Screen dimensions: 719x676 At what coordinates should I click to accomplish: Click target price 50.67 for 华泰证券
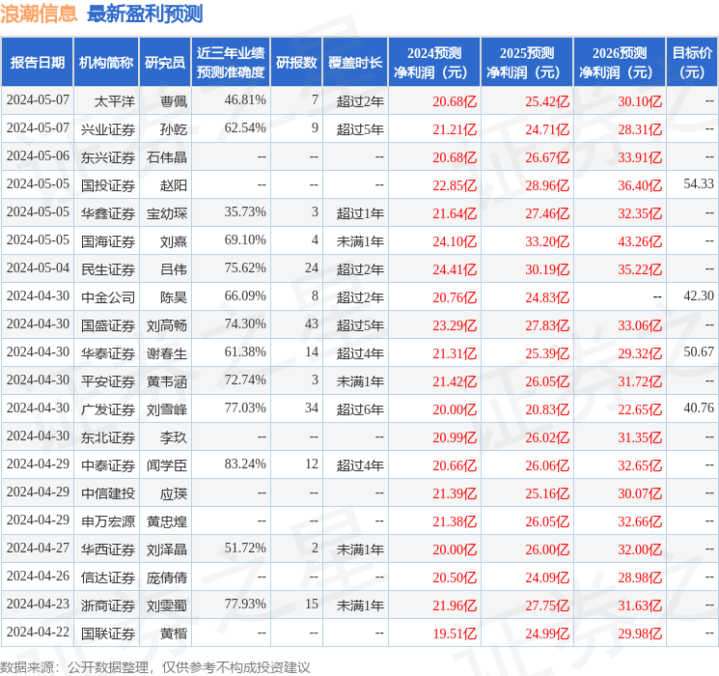pyautogui.click(x=698, y=352)
